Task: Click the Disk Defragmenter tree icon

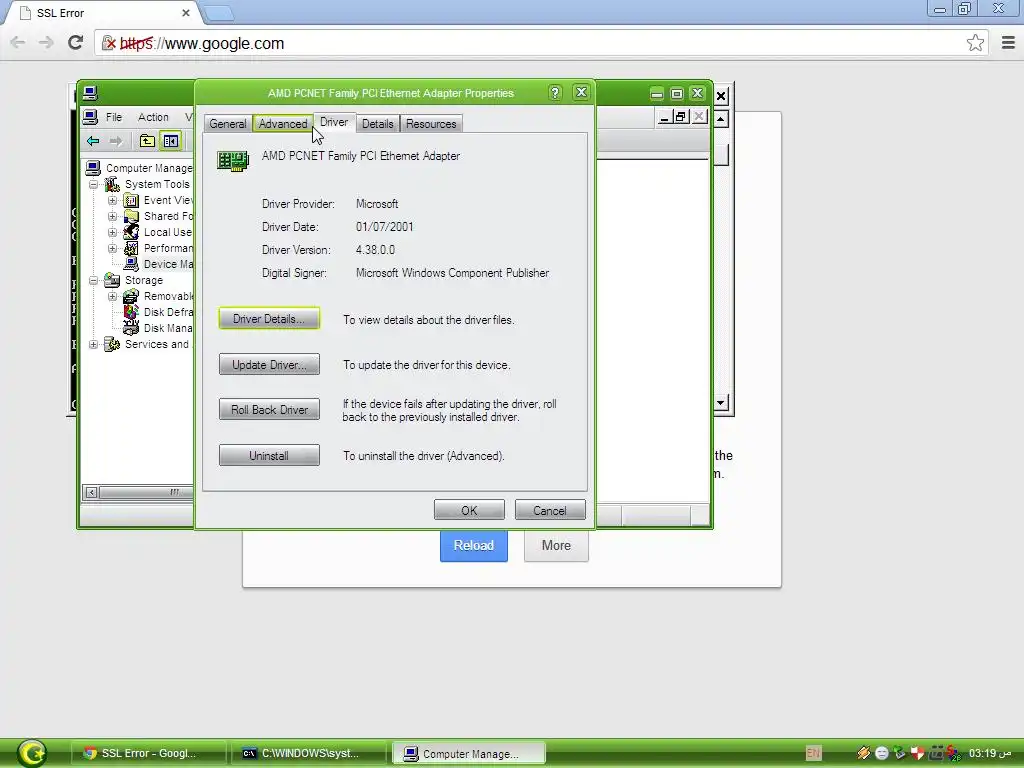Action: pyautogui.click(x=131, y=312)
